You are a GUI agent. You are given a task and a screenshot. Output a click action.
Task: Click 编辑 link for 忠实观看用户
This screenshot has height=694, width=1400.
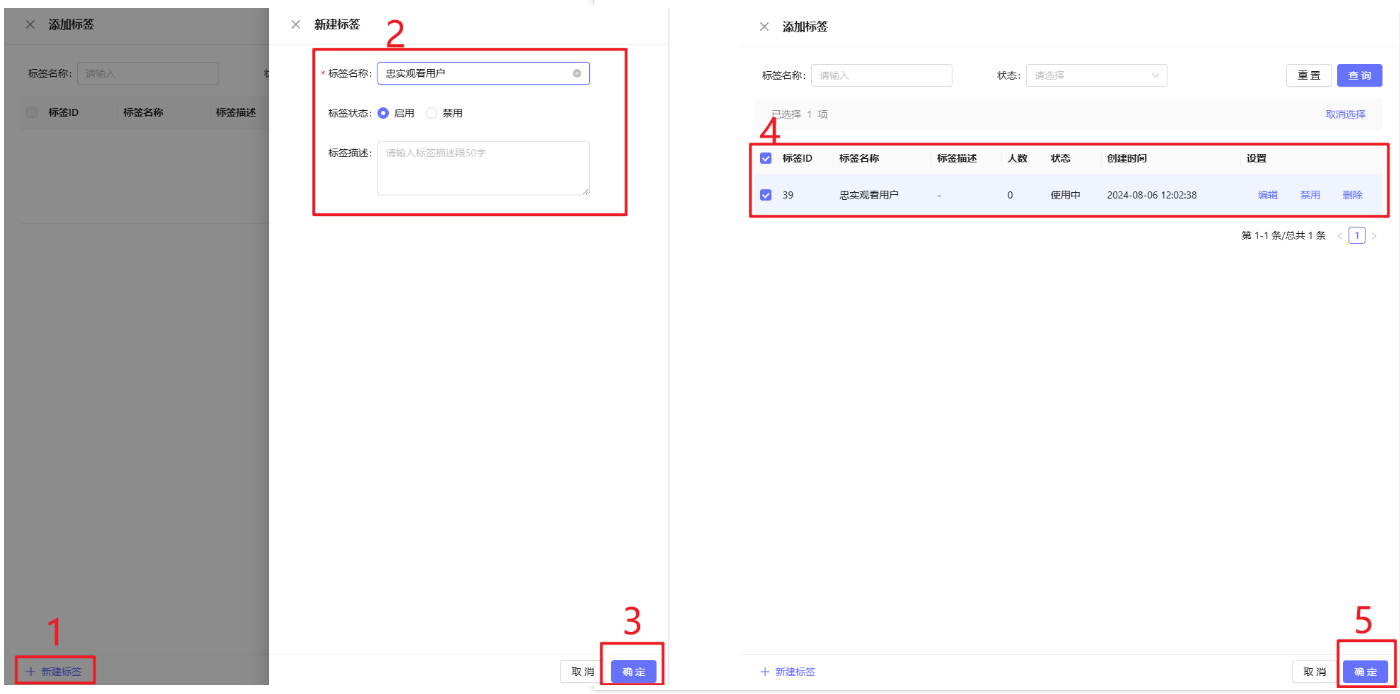click(1267, 195)
